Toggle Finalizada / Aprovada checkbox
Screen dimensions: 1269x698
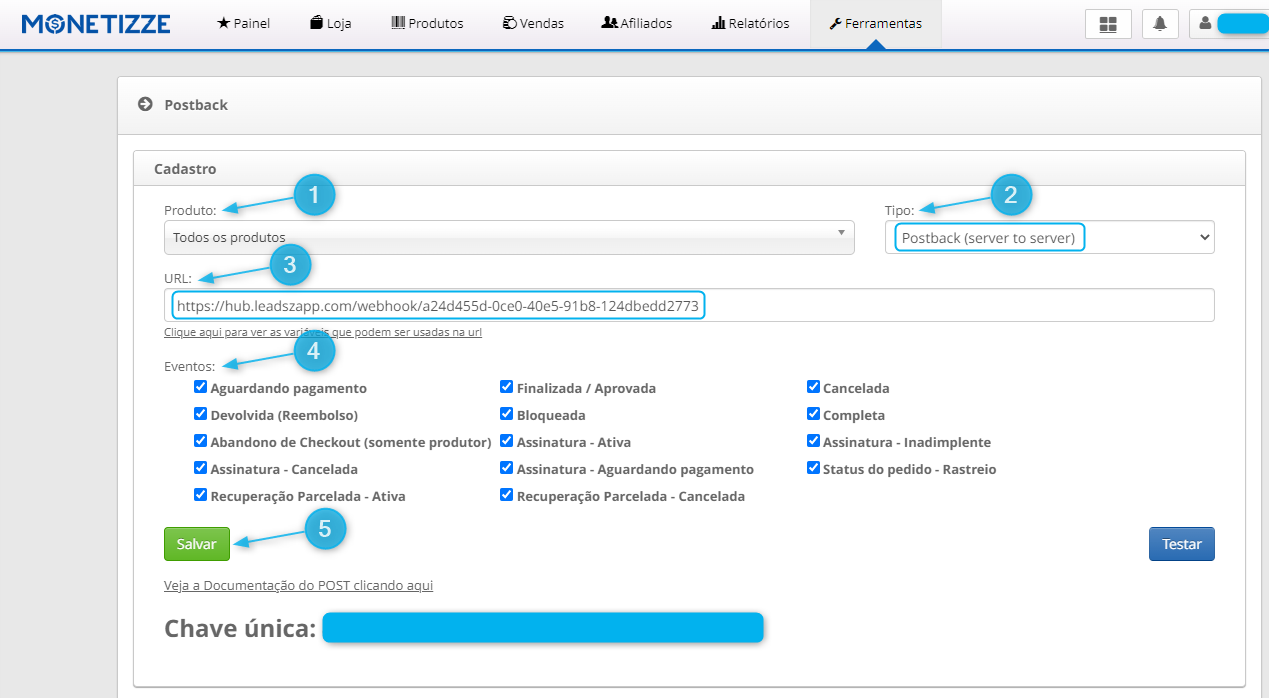click(x=507, y=387)
